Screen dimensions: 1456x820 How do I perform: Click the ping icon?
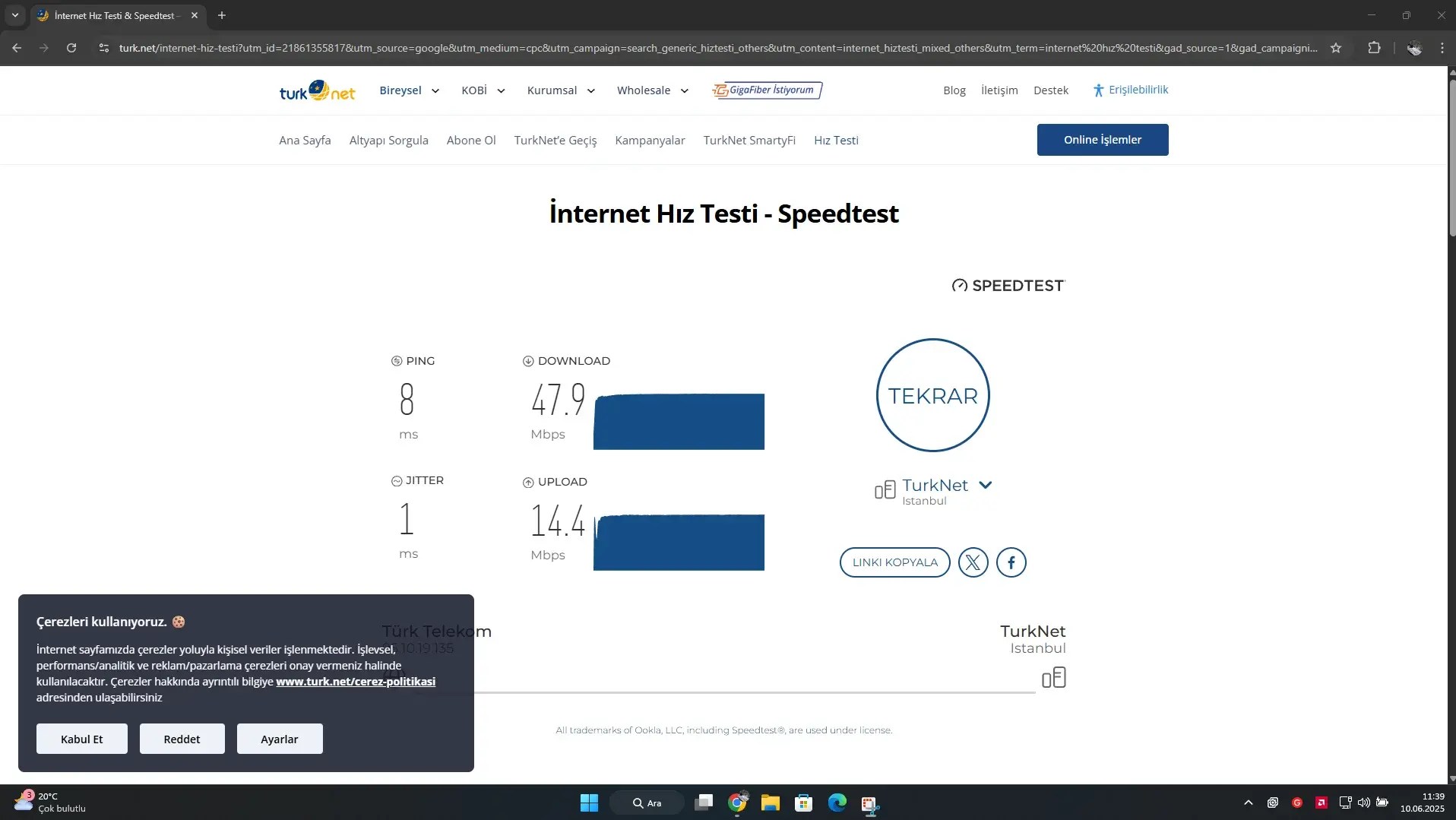tap(397, 361)
